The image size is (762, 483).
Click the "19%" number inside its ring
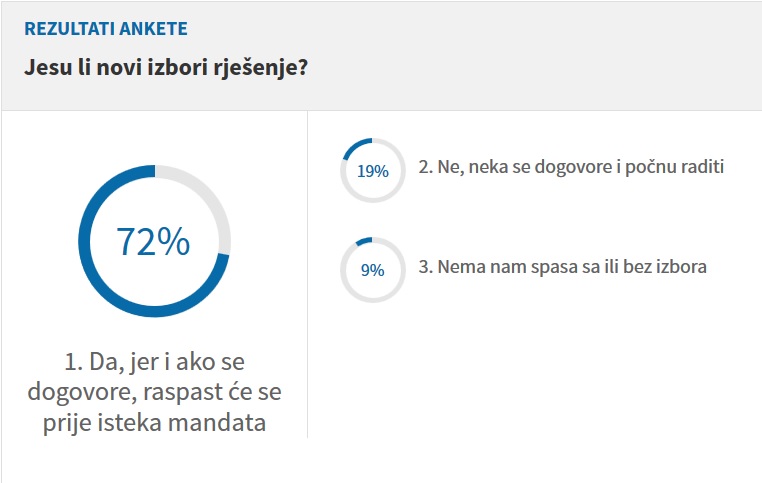(372, 171)
